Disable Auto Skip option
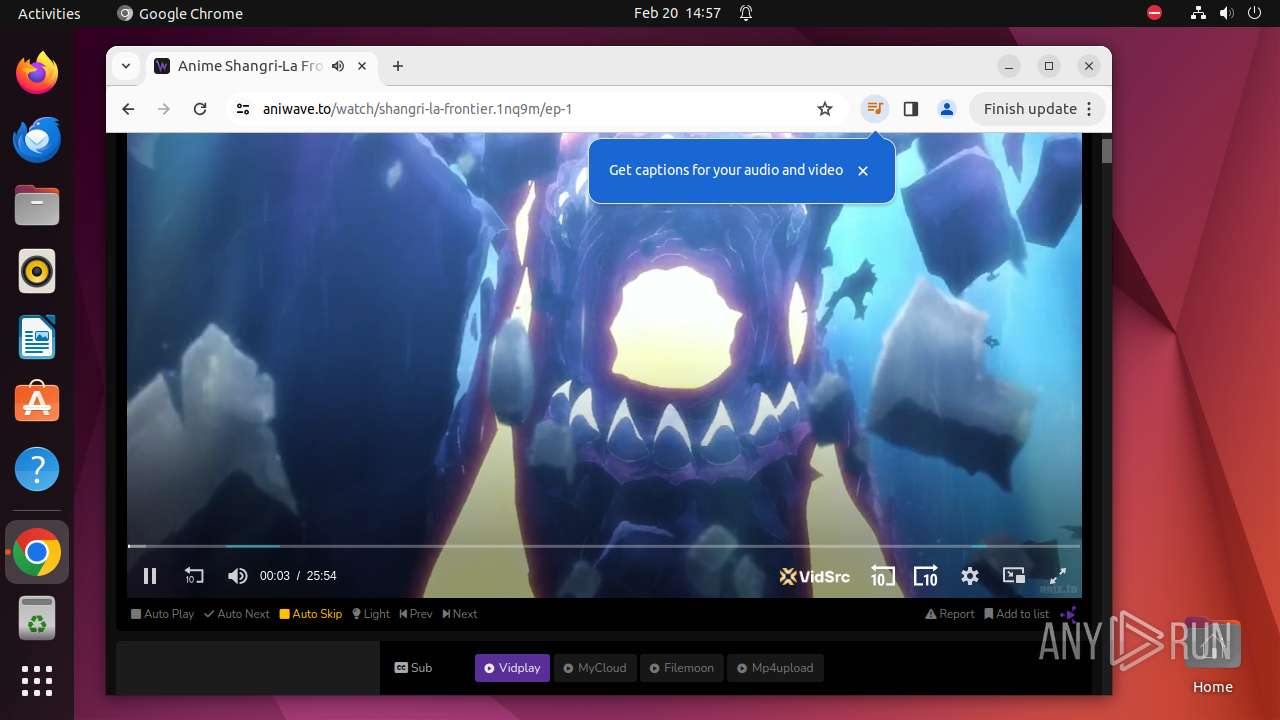This screenshot has width=1280, height=720. [311, 614]
